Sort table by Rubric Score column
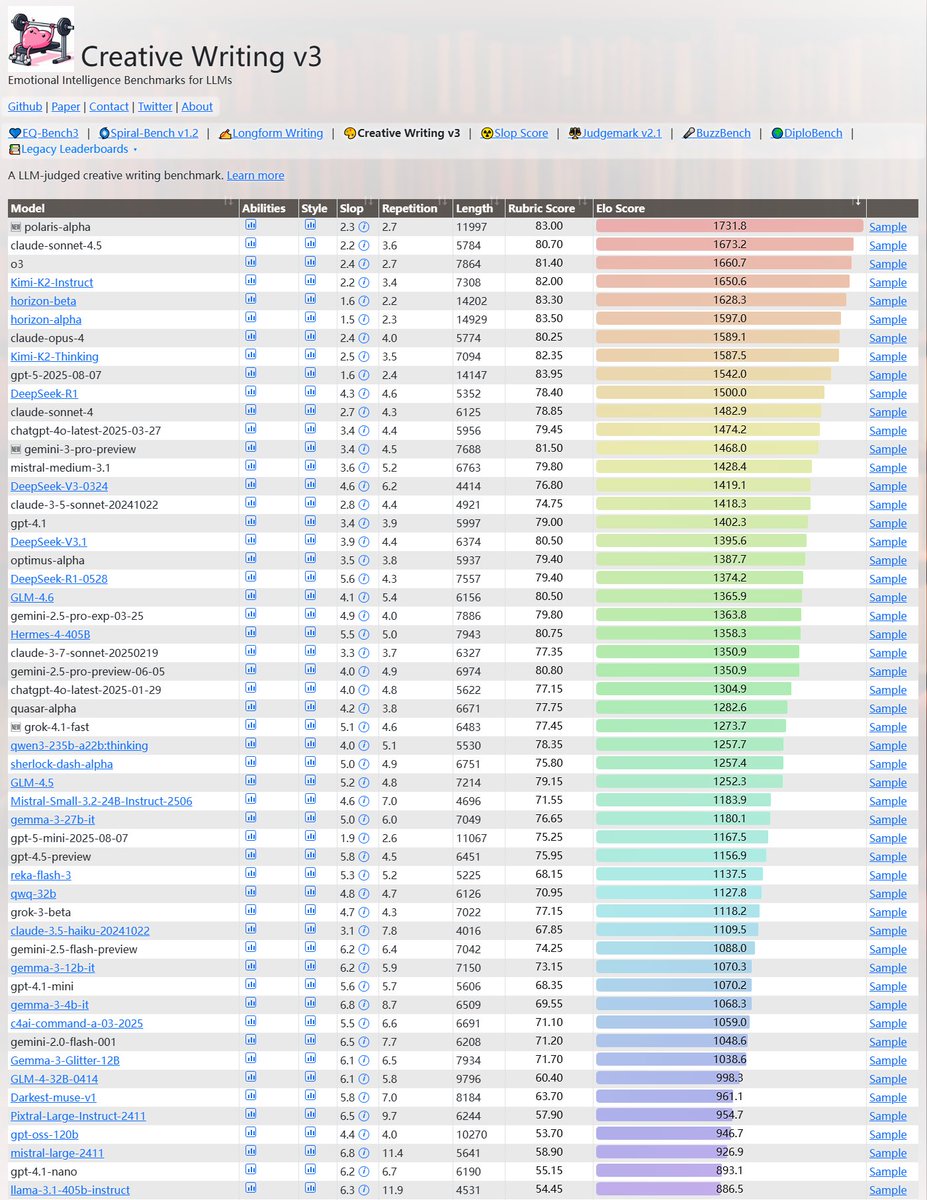Screen dimensions: 927x1200 pyautogui.click(x=548, y=208)
